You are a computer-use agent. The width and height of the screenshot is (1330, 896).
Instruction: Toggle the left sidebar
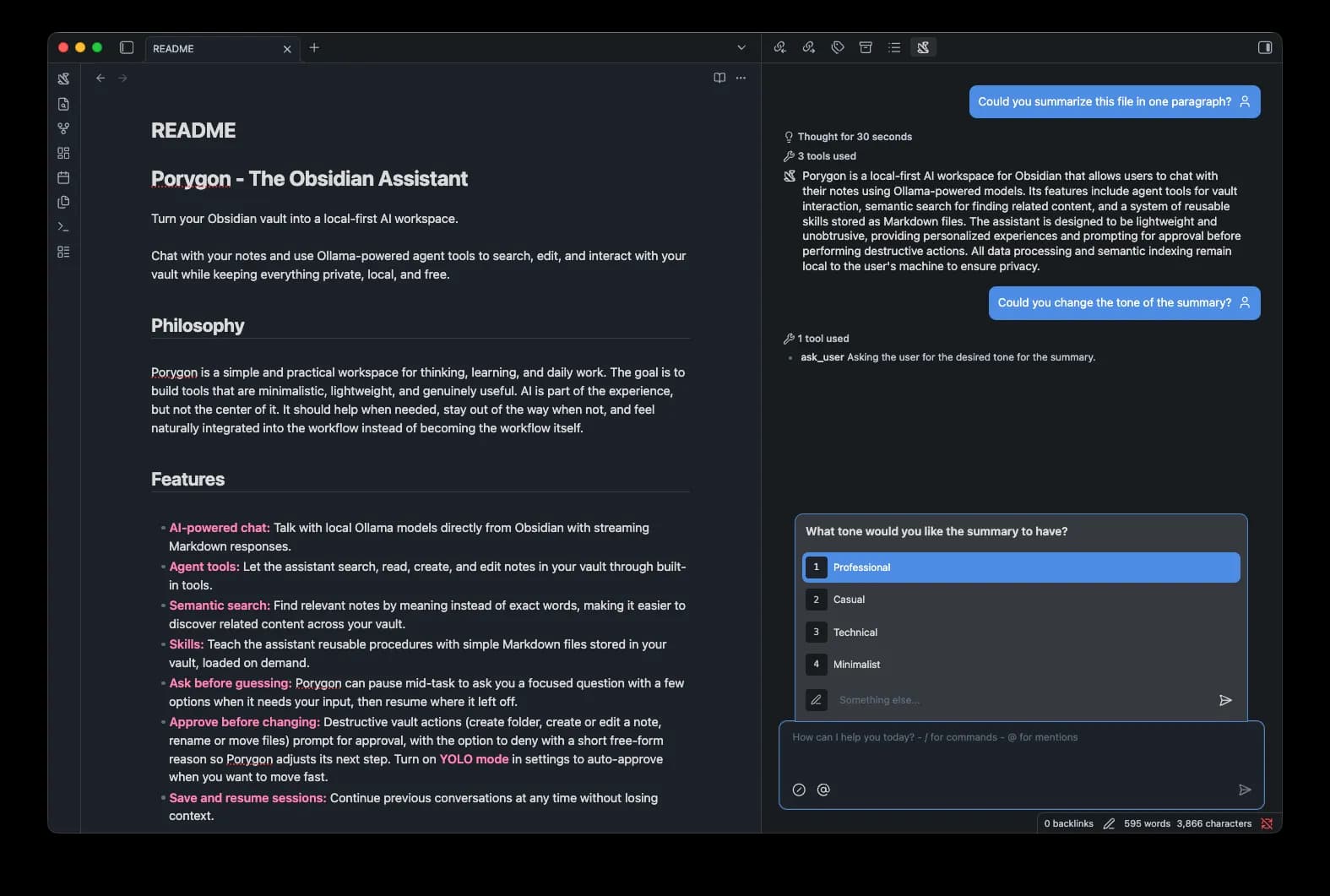(127, 48)
